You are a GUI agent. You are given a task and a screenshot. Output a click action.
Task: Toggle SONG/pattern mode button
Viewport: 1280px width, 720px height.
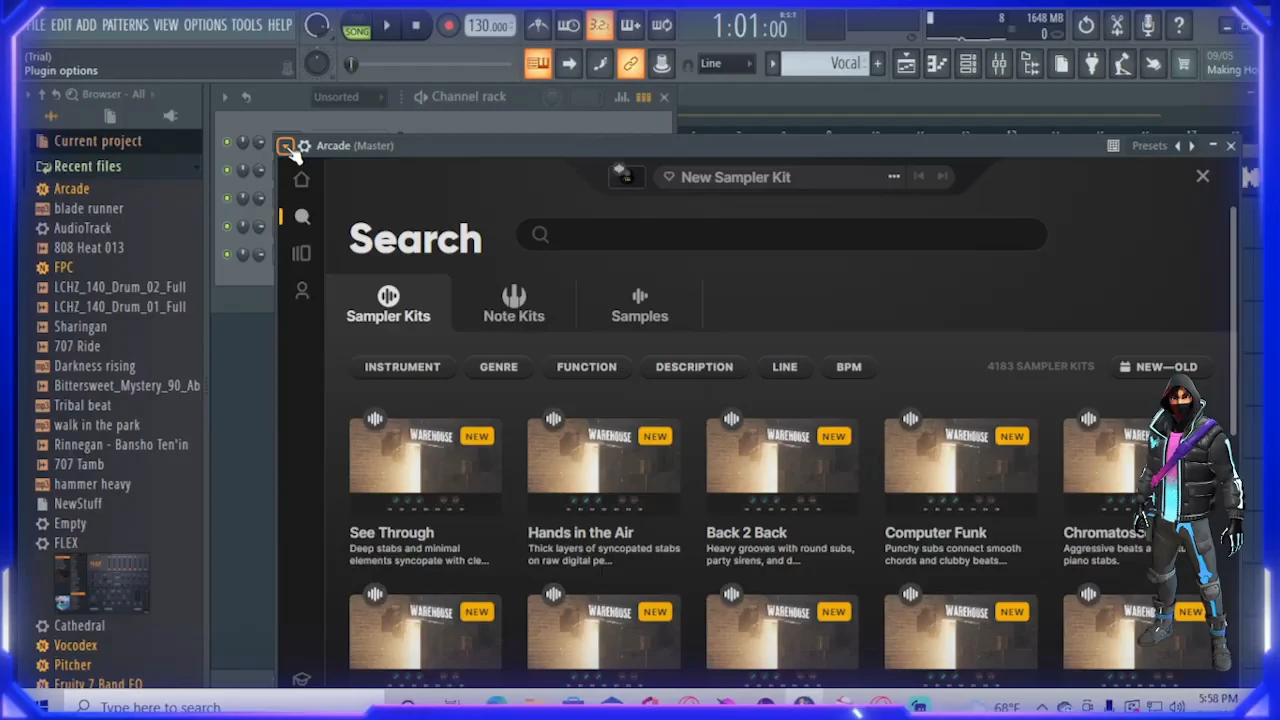357,26
